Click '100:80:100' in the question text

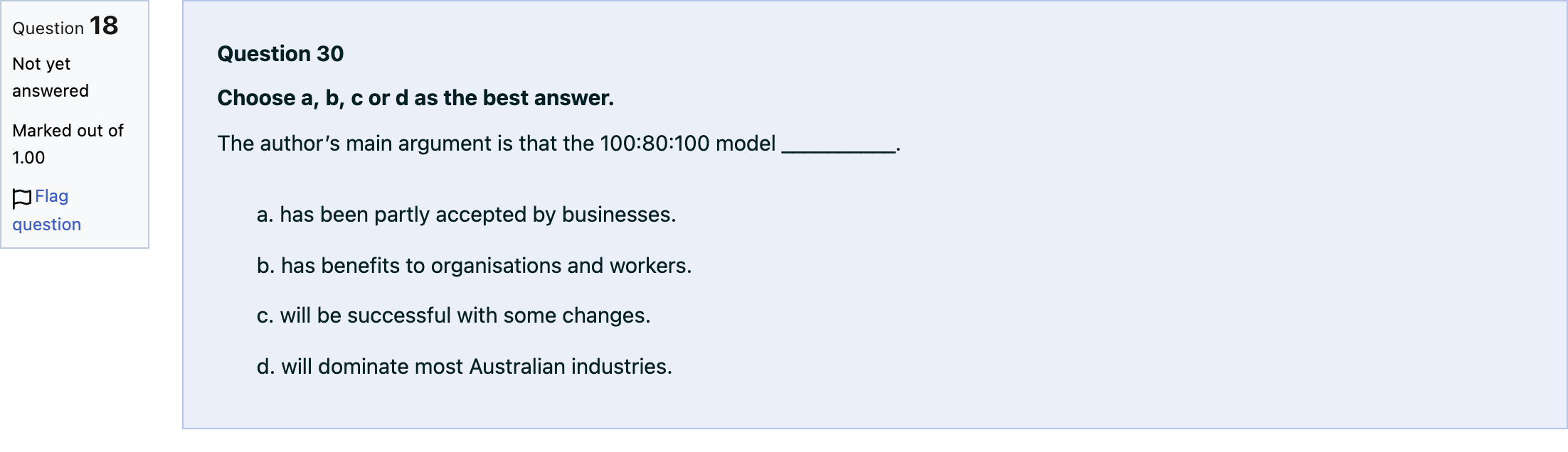(x=655, y=144)
